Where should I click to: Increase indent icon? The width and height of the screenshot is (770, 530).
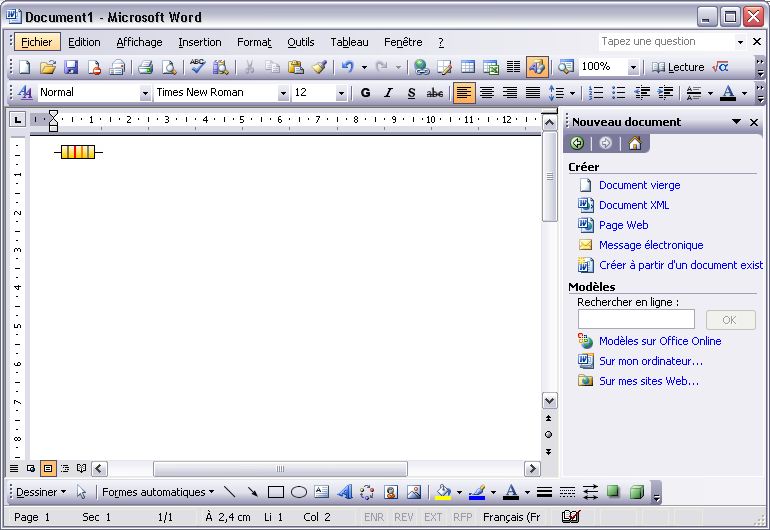665,92
